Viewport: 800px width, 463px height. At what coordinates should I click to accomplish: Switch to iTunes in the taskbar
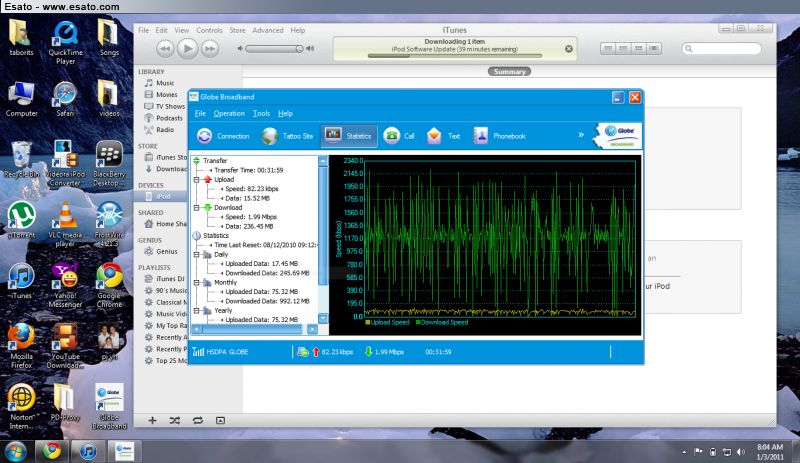(x=88, y=451)
